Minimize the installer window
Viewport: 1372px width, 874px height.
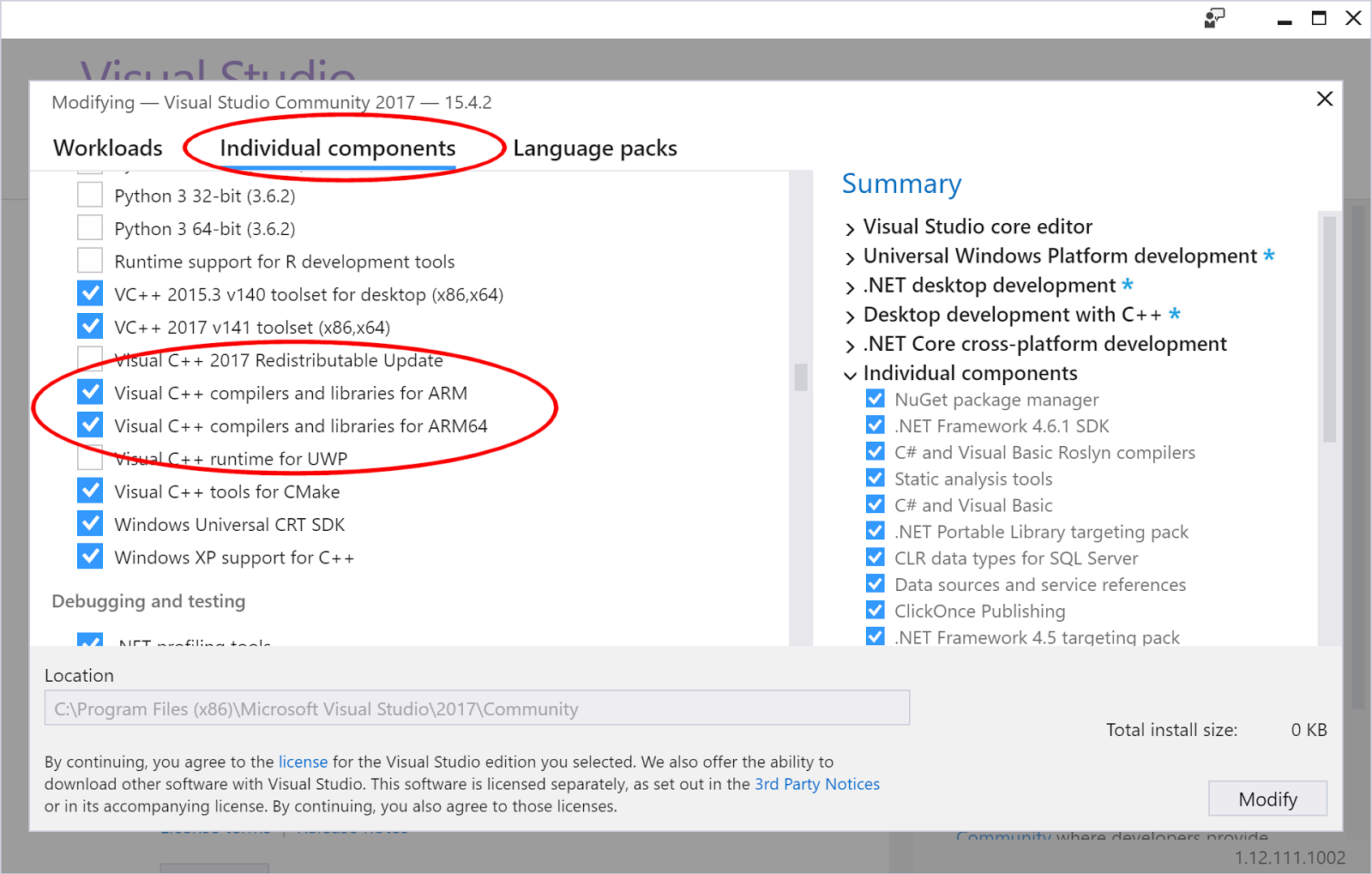click(x=1284, y=21)
